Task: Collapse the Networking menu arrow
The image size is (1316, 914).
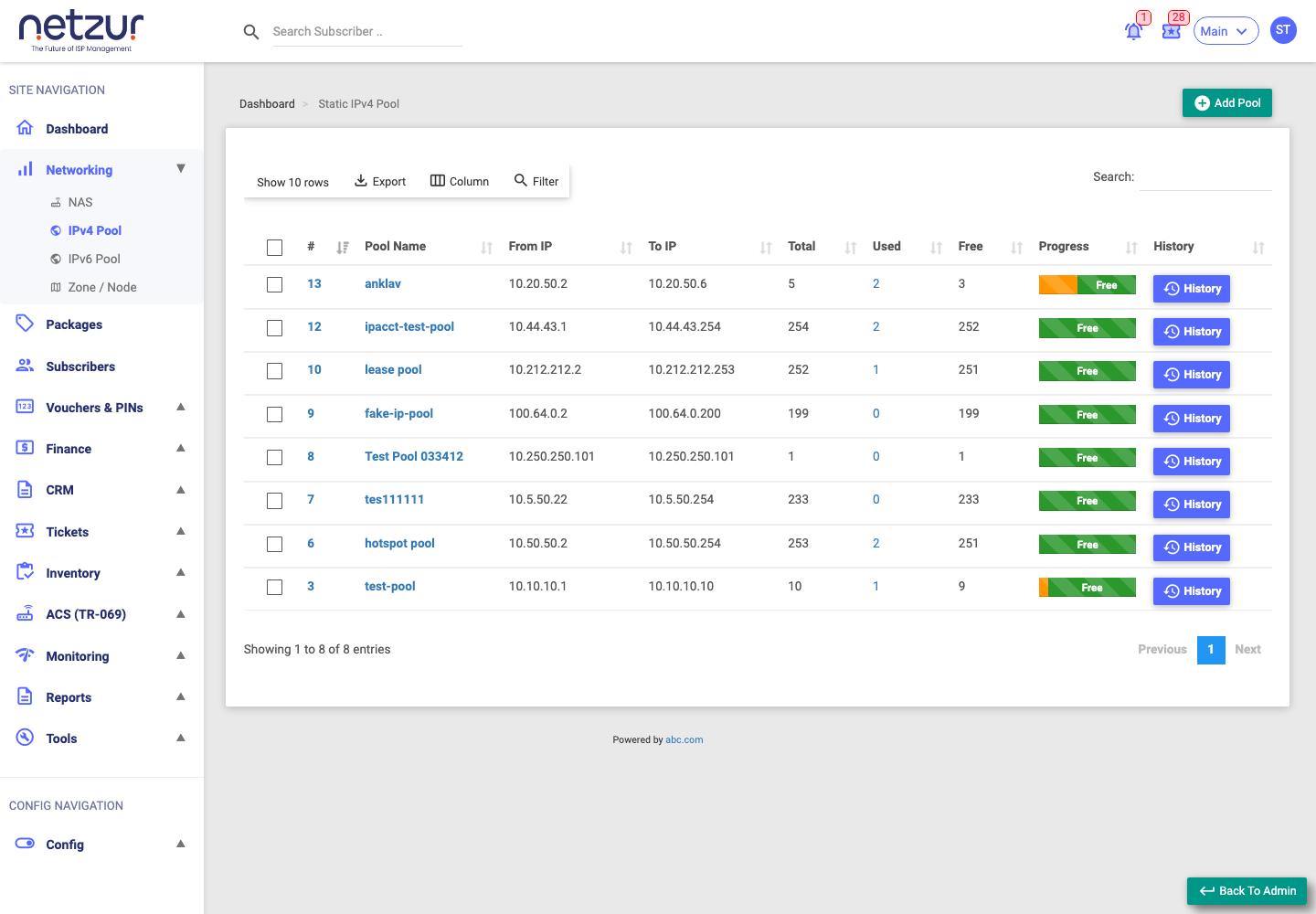Action: click(x=181, y=168)
